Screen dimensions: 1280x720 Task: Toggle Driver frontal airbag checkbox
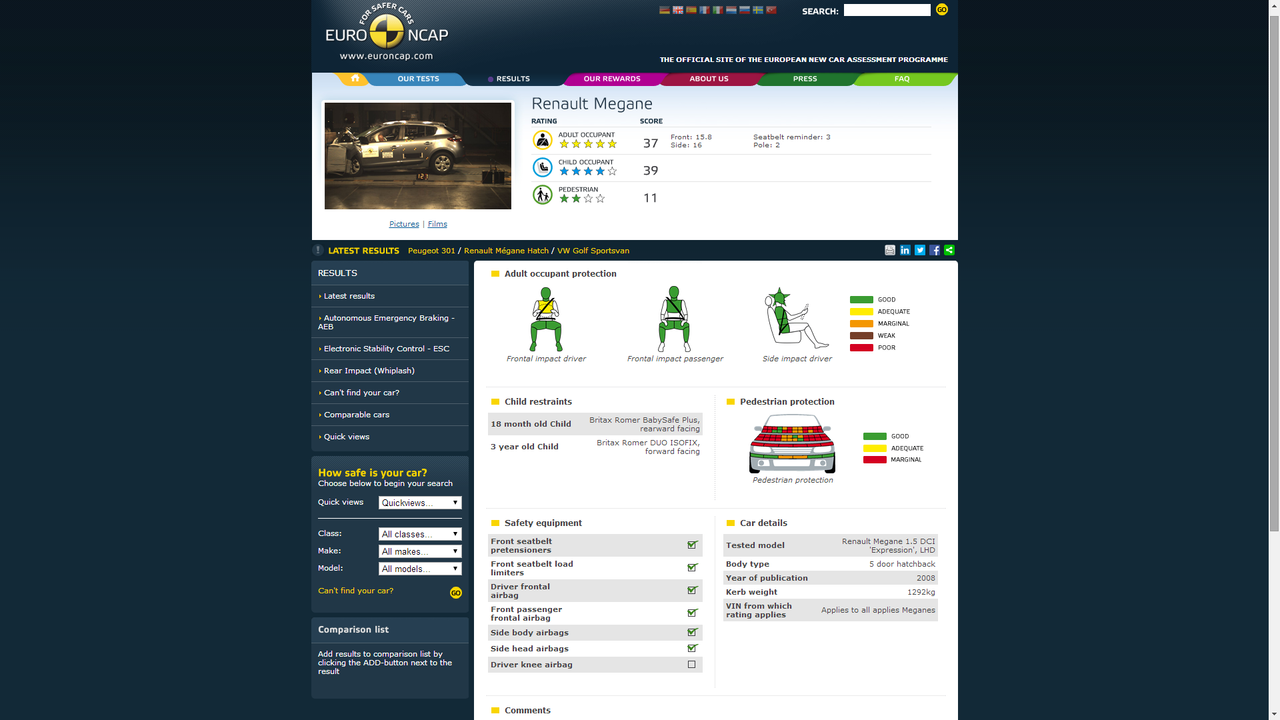click(x=692, y=590)
